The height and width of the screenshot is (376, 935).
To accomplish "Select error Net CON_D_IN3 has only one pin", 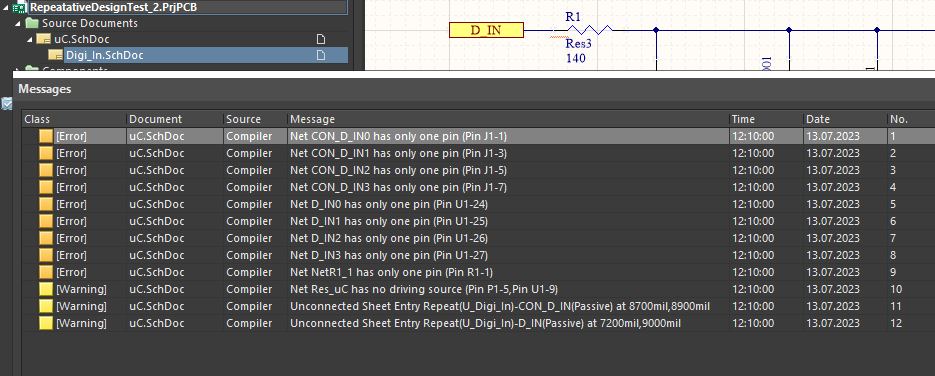I will click(478, 187).
